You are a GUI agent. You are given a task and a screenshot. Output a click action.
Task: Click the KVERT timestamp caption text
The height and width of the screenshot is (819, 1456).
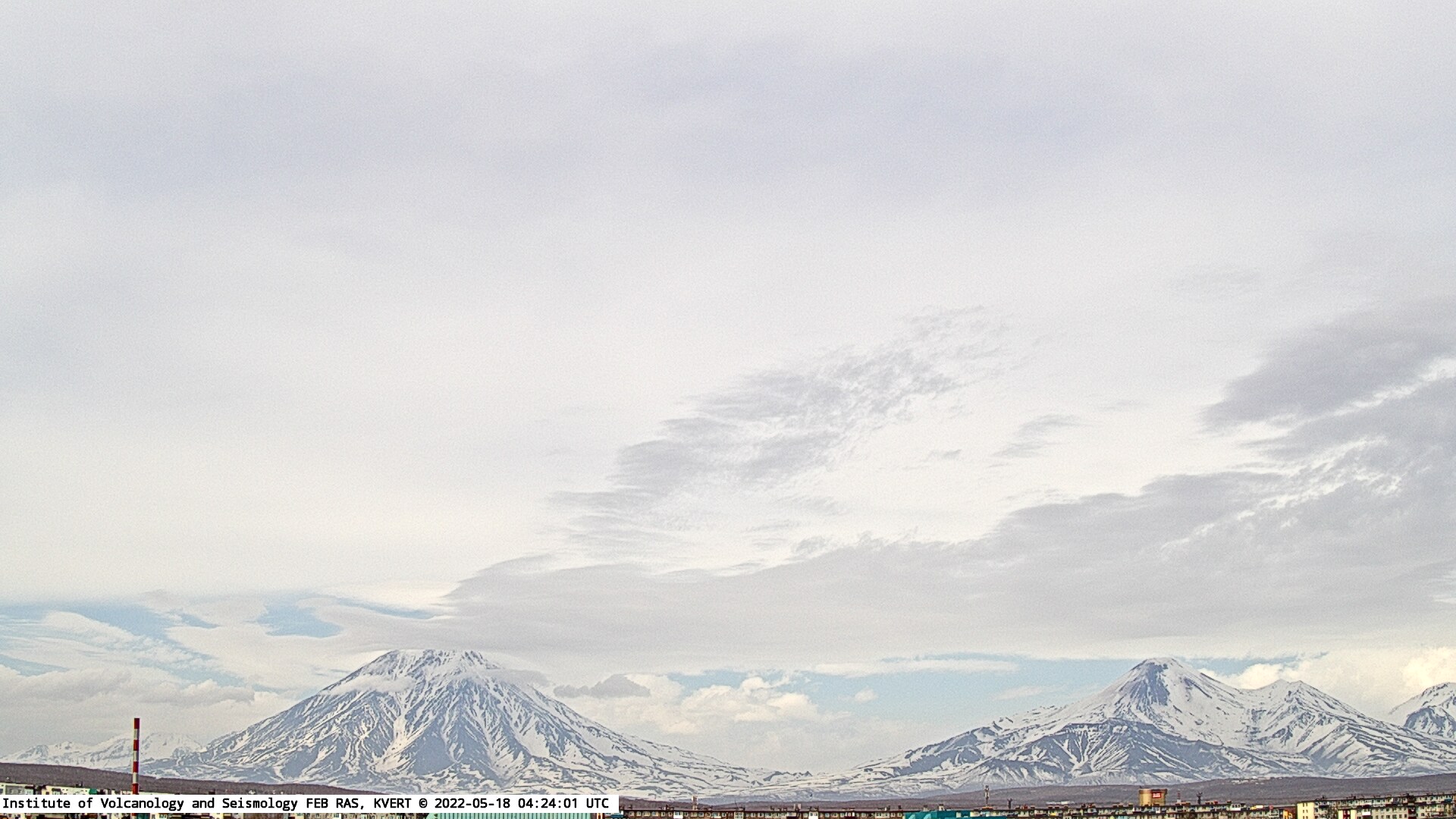click(x=306, y=803)
